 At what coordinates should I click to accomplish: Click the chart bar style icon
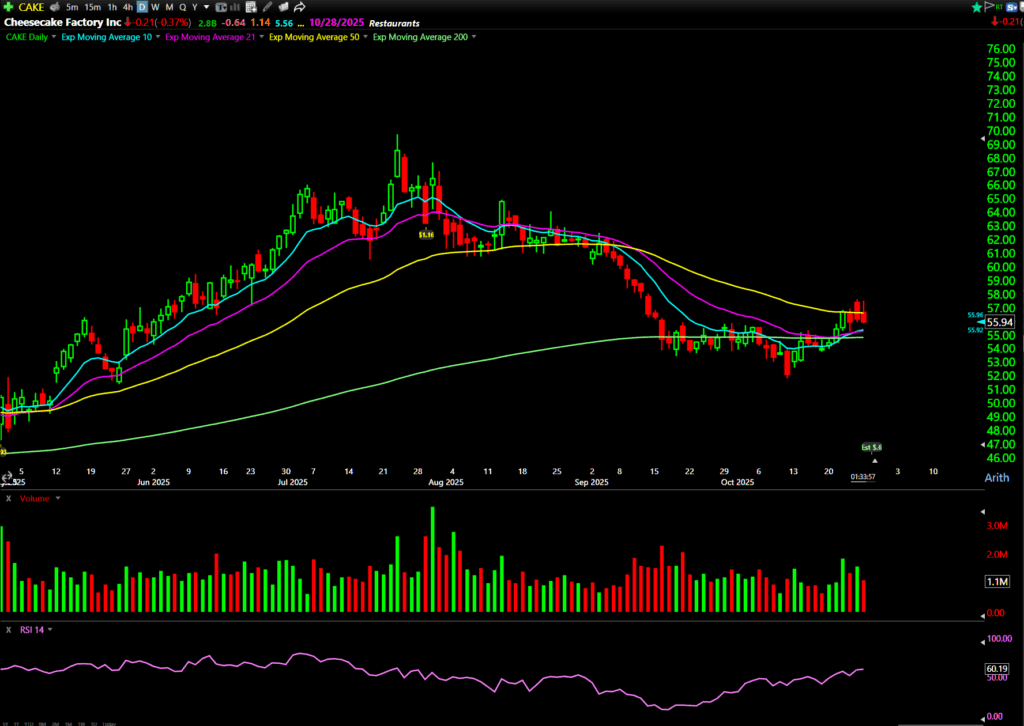(223, 7)
